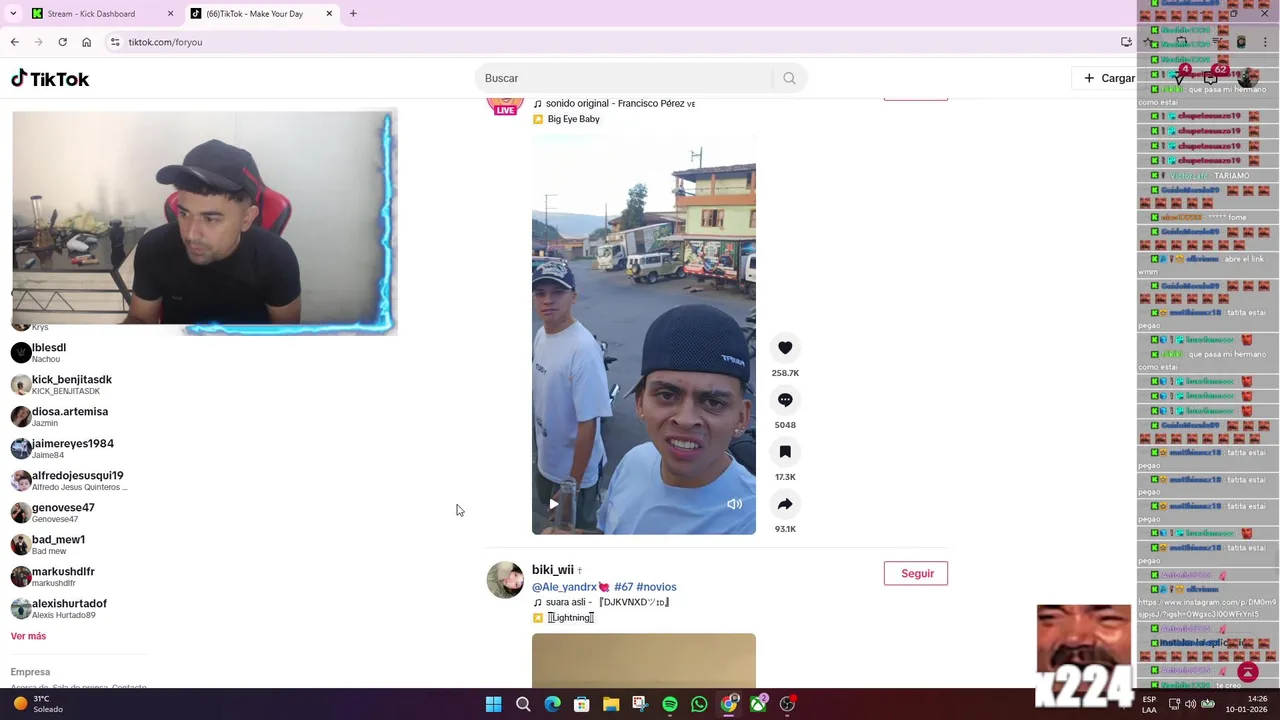The height and width of the screenshot is (720, 1280).
Task: Click the Cargar upload button
Action: [1108, 78]
